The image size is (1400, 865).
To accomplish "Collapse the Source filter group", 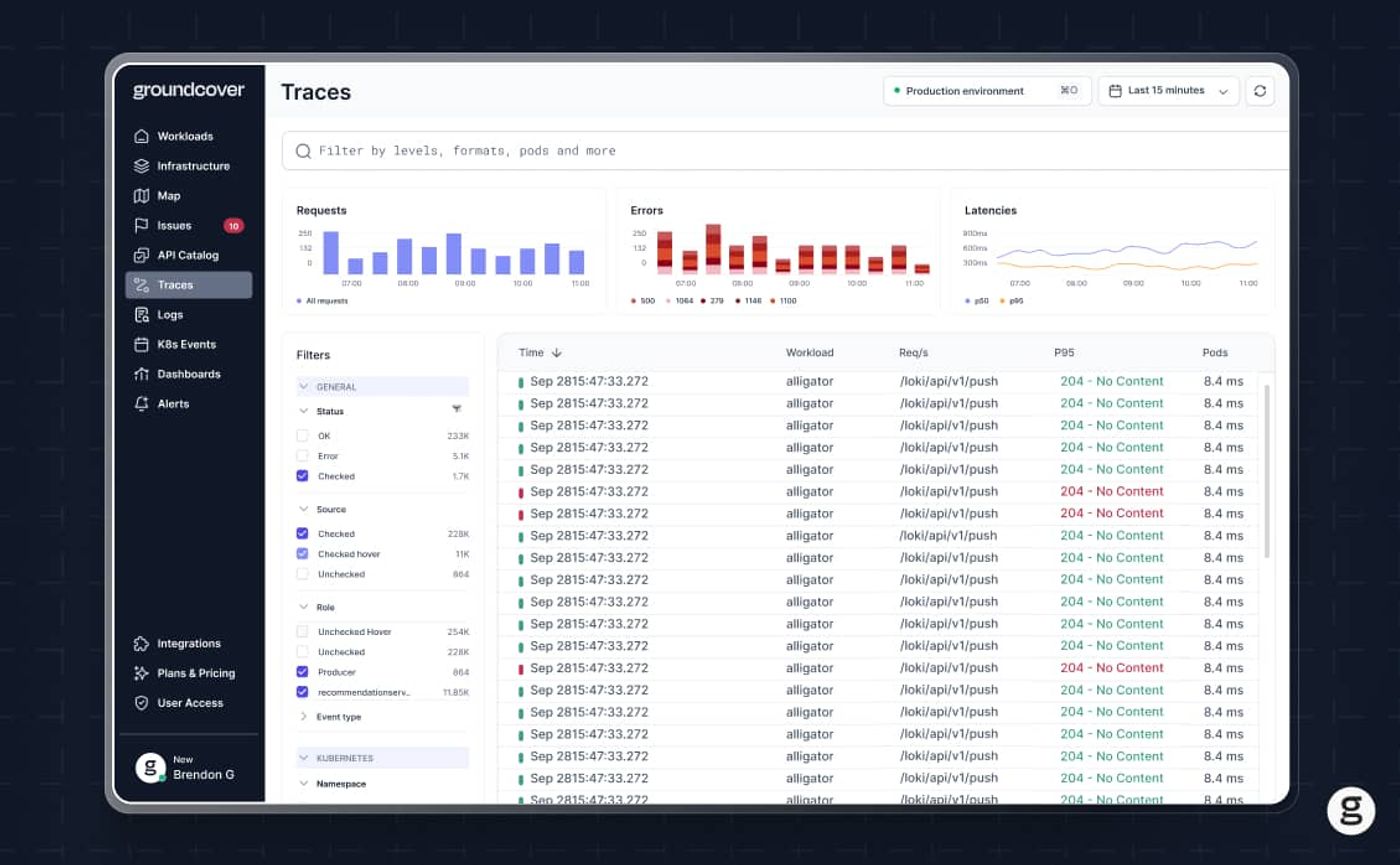I will click(x=304, y=509).
